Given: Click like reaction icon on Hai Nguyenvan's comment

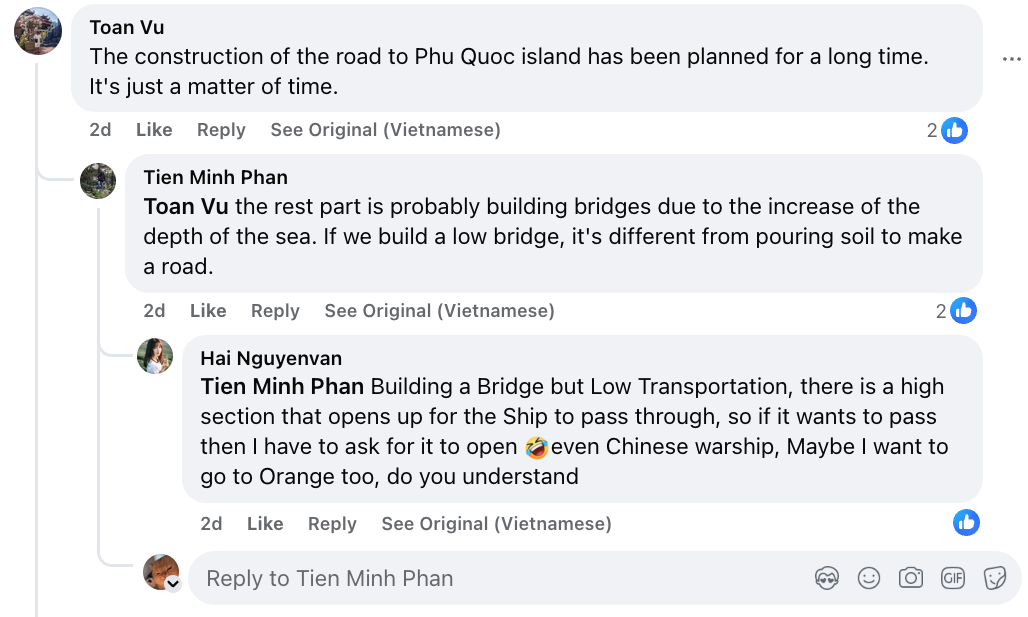Looking at the screenshot, I should coord(966,523).
